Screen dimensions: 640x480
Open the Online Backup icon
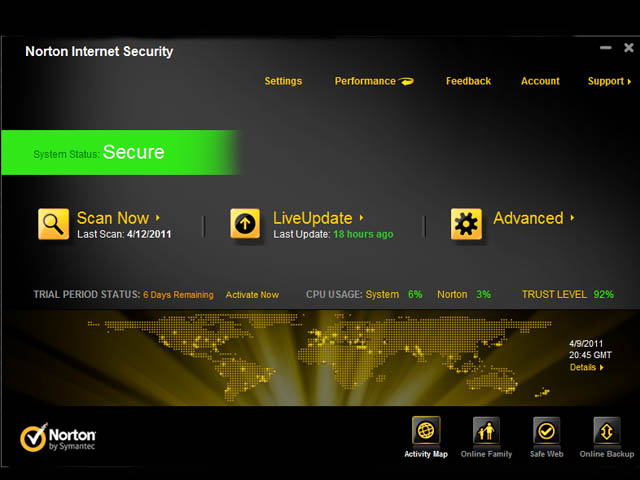click(606, 431)
